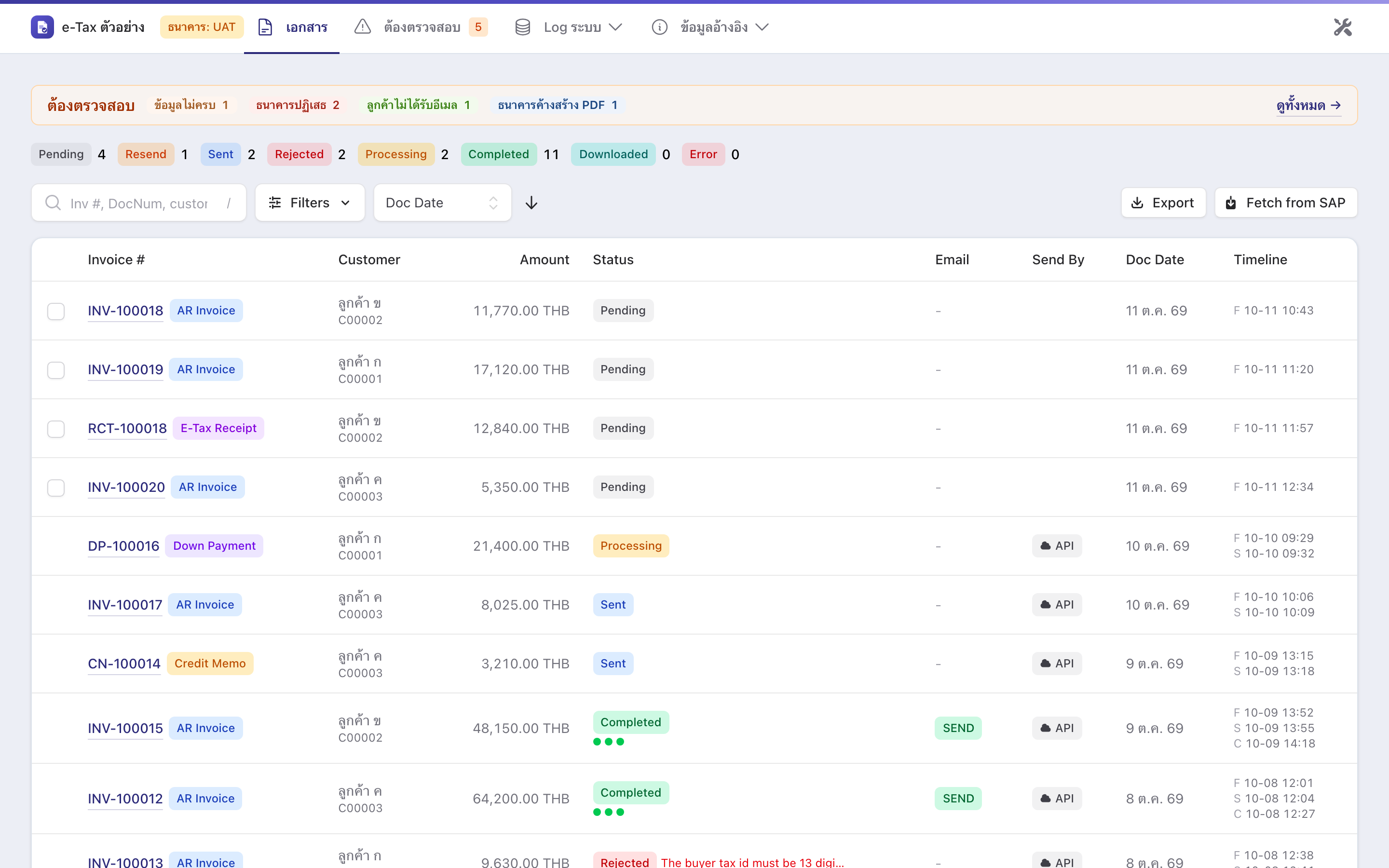Focus the invoice search input field
The width and height of the screenshot is (1389, 868).
pos(138,203)
